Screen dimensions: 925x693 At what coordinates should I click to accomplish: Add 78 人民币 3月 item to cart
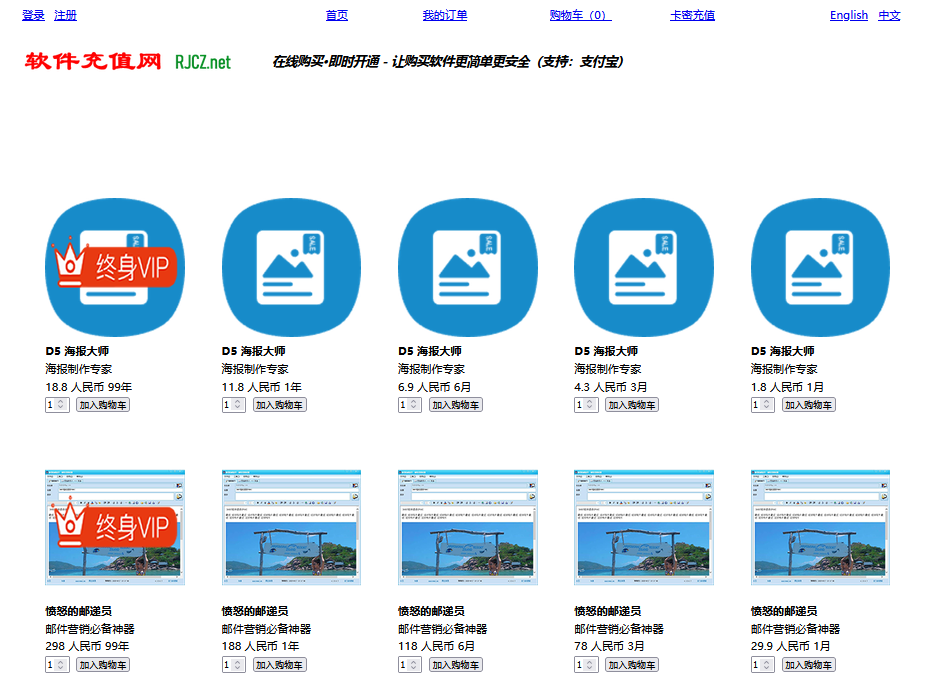click(x=632, y=665)
